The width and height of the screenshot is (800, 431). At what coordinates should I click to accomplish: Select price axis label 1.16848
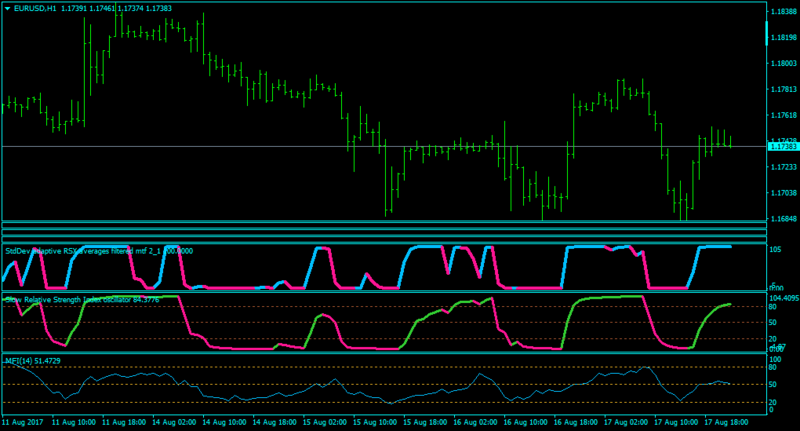(x=784, y=219)
